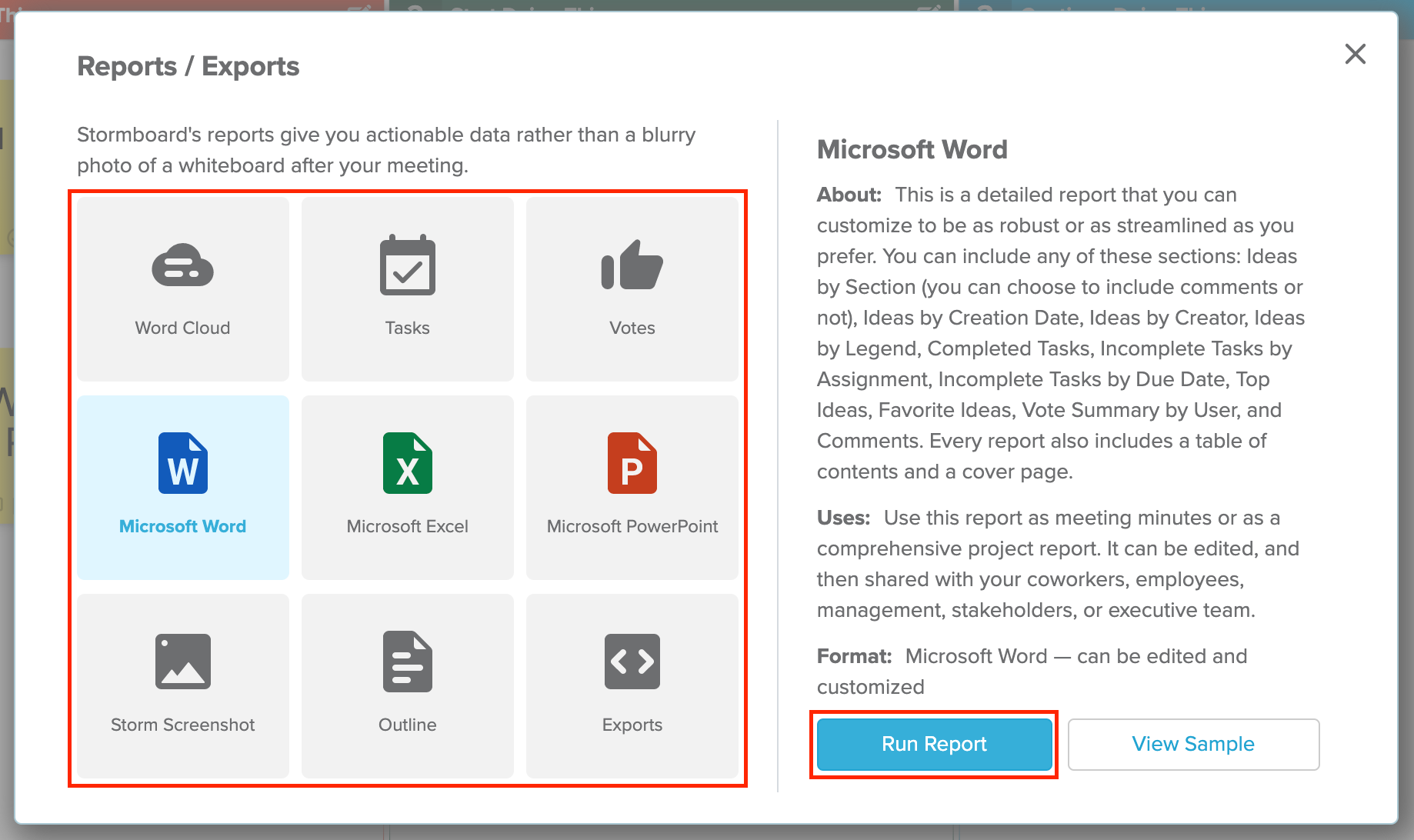Click the Votes label text
The height and width of the screenshot is (840, 1414).
632,328
